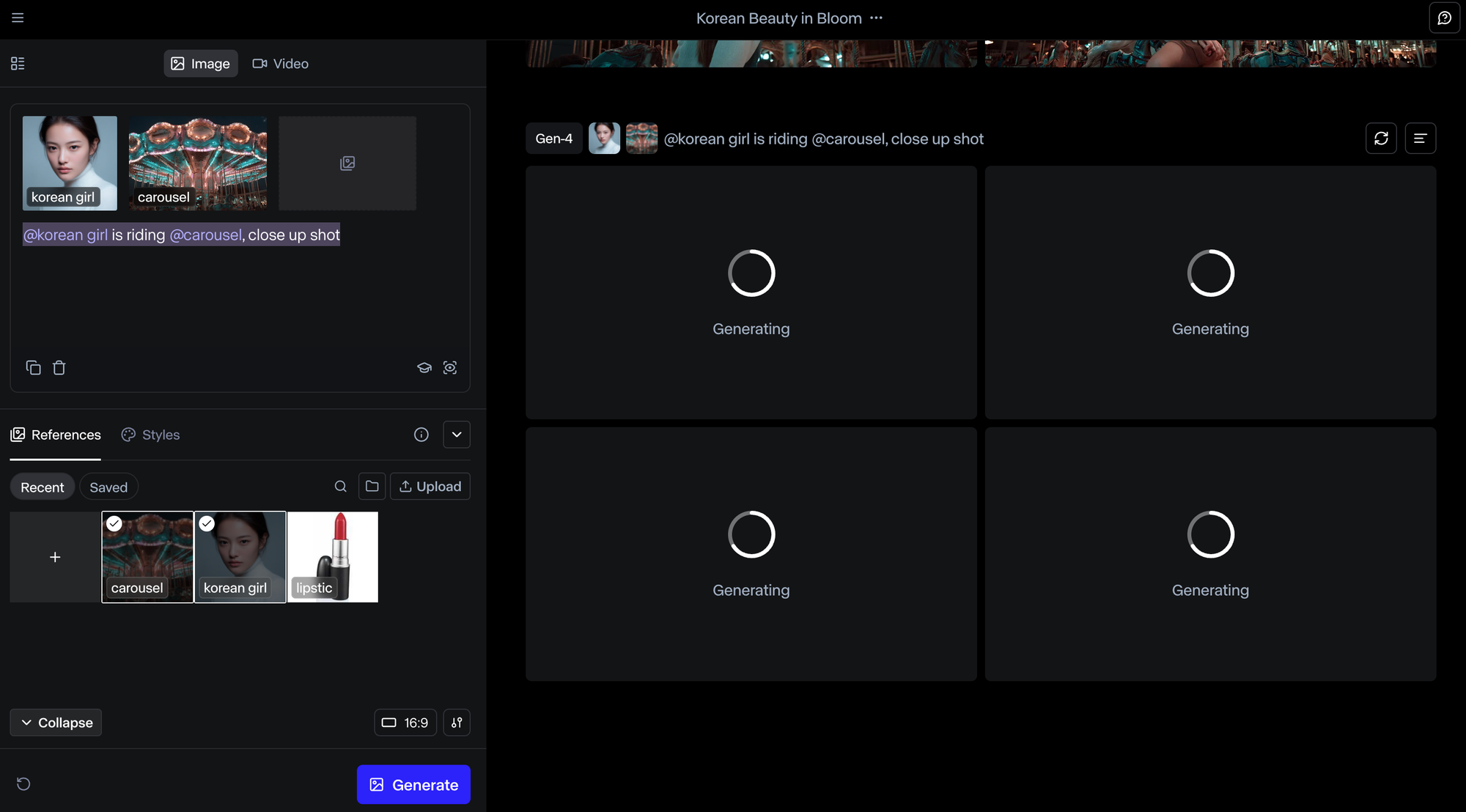Image resolution: width=1466 pixels, height=812 pixels.
Task: Click the Upload button
Action: (x=430, y=487)
